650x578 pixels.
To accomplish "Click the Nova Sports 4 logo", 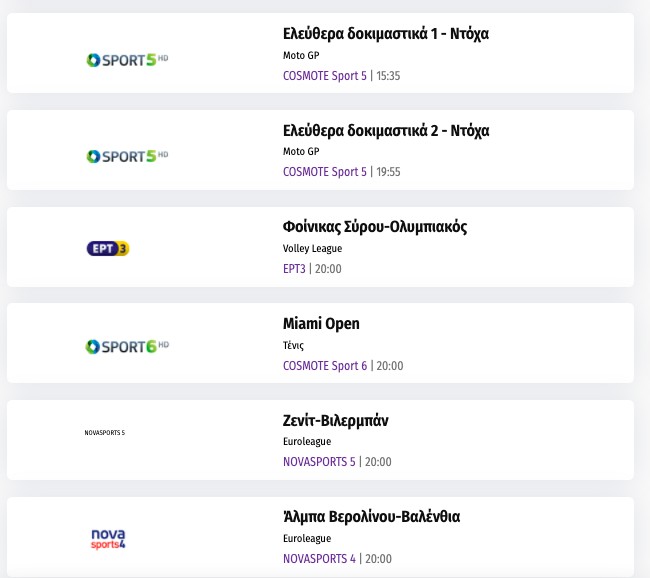I will [108, 539].
